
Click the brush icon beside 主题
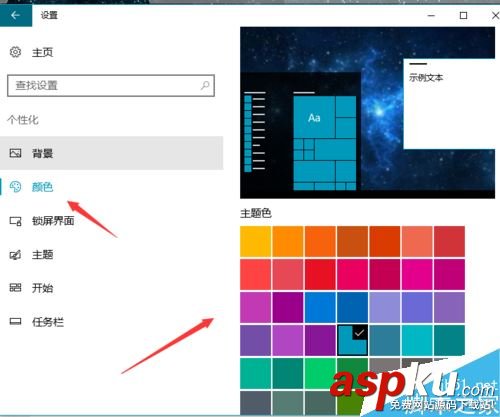click(x=15, y=255)
